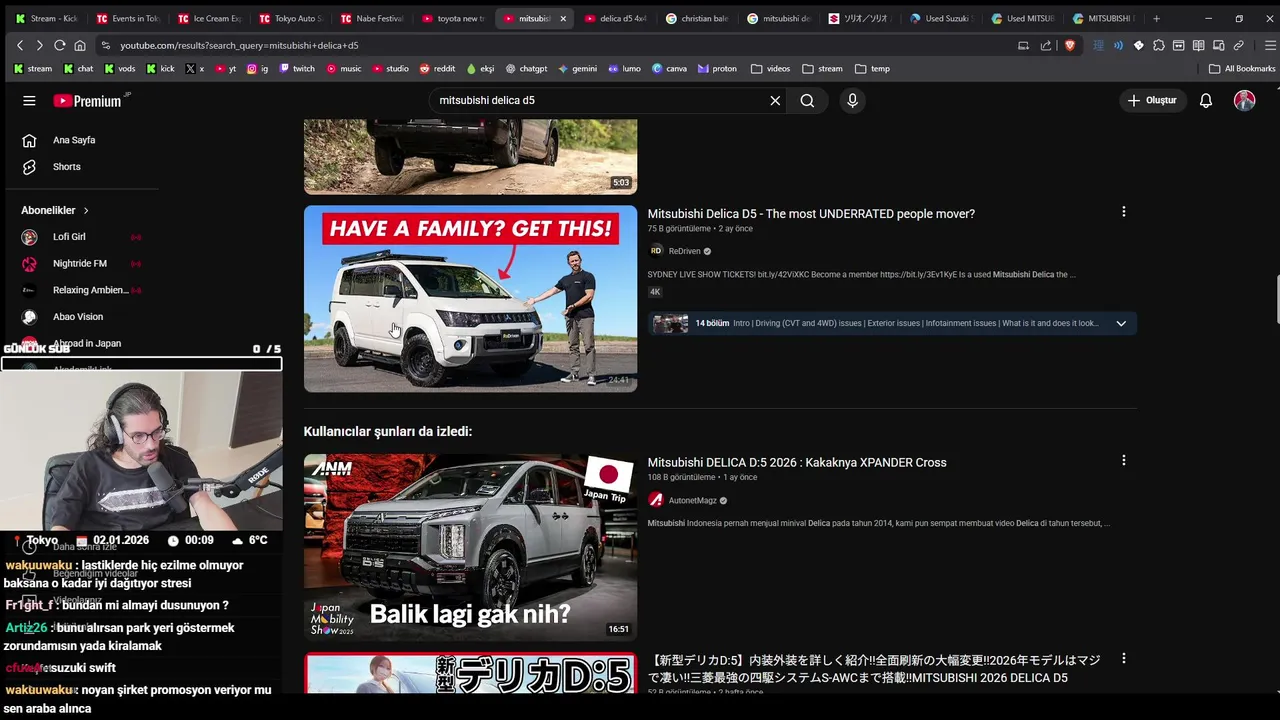Open the proton bookmark

(717, 69)
